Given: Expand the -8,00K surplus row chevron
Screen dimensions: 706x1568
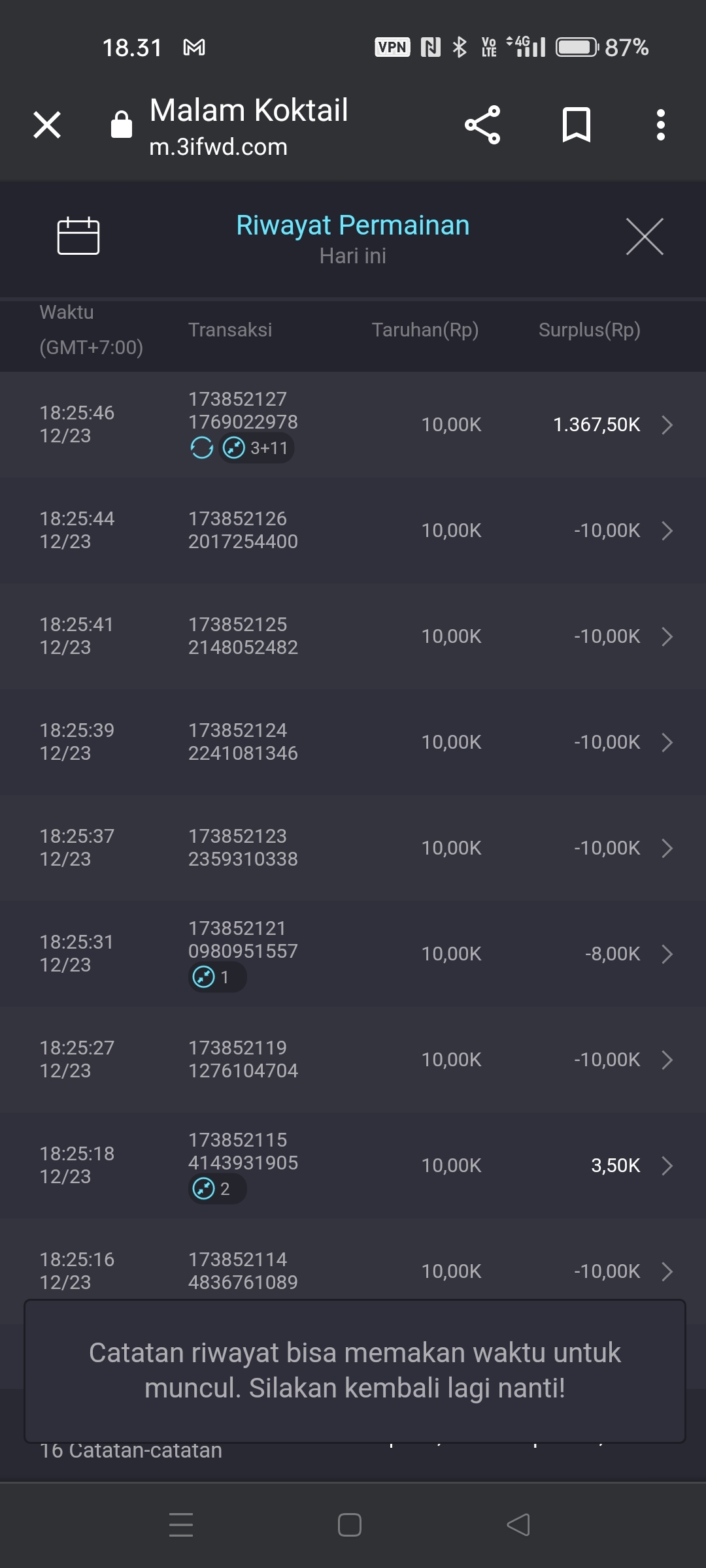Looking at the screenshot, I should click(x=667, y=954).
